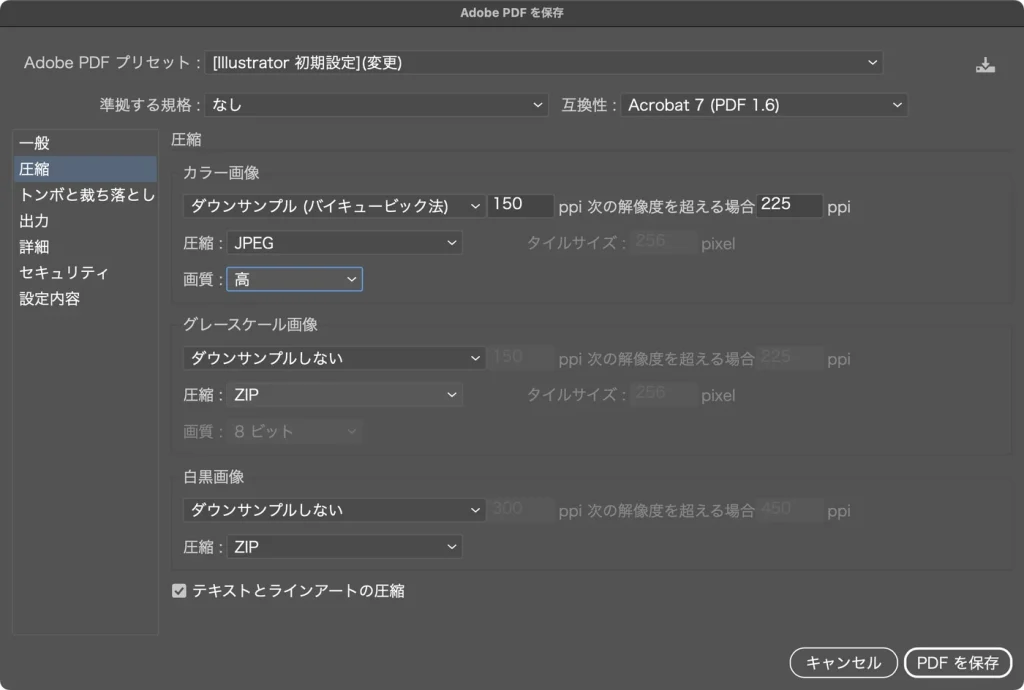Open color image 画質 高 dropdown

pyautogui.click(x=295, y=279)
